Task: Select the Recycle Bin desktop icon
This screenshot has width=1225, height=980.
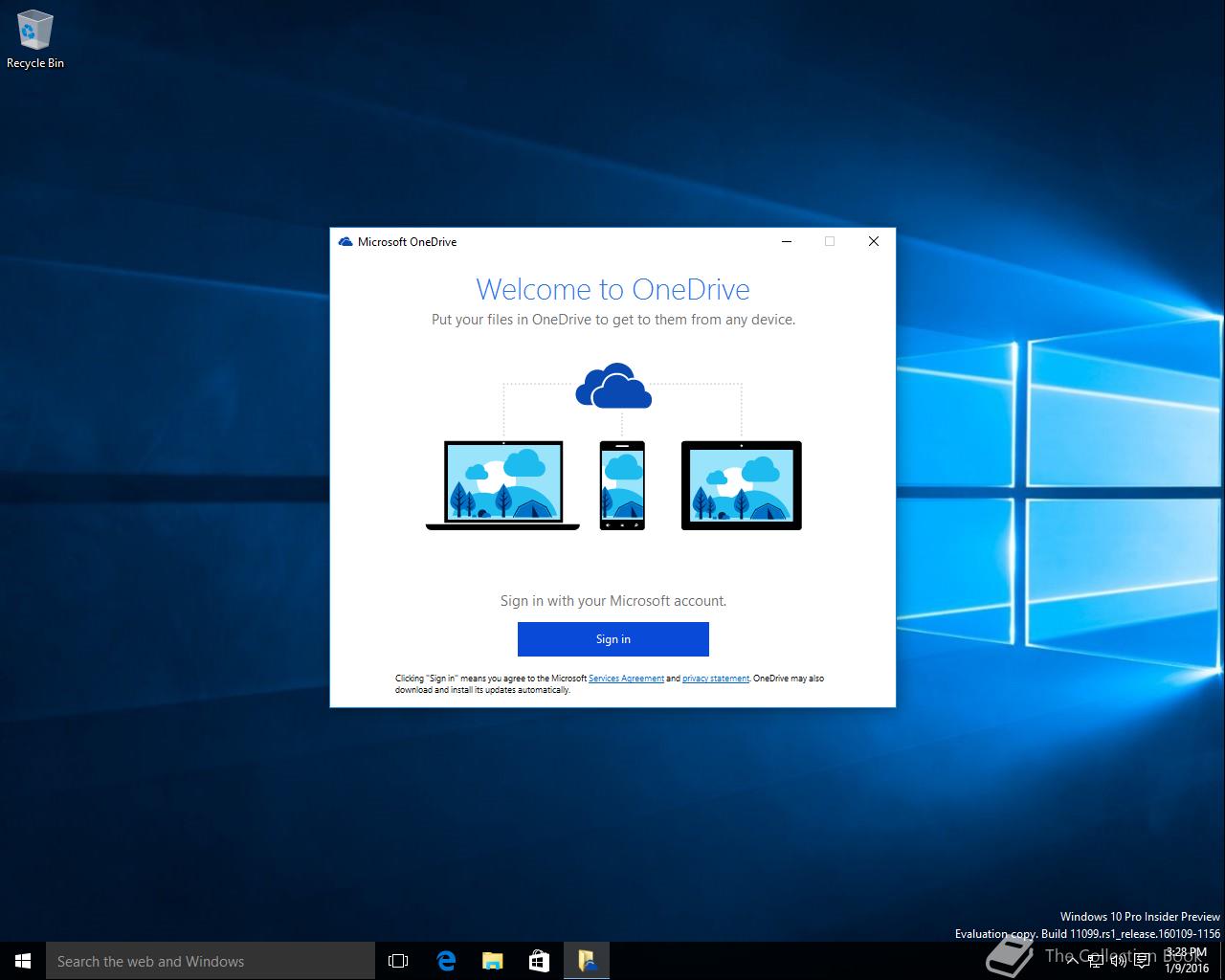Action: [x=35, y=40]
